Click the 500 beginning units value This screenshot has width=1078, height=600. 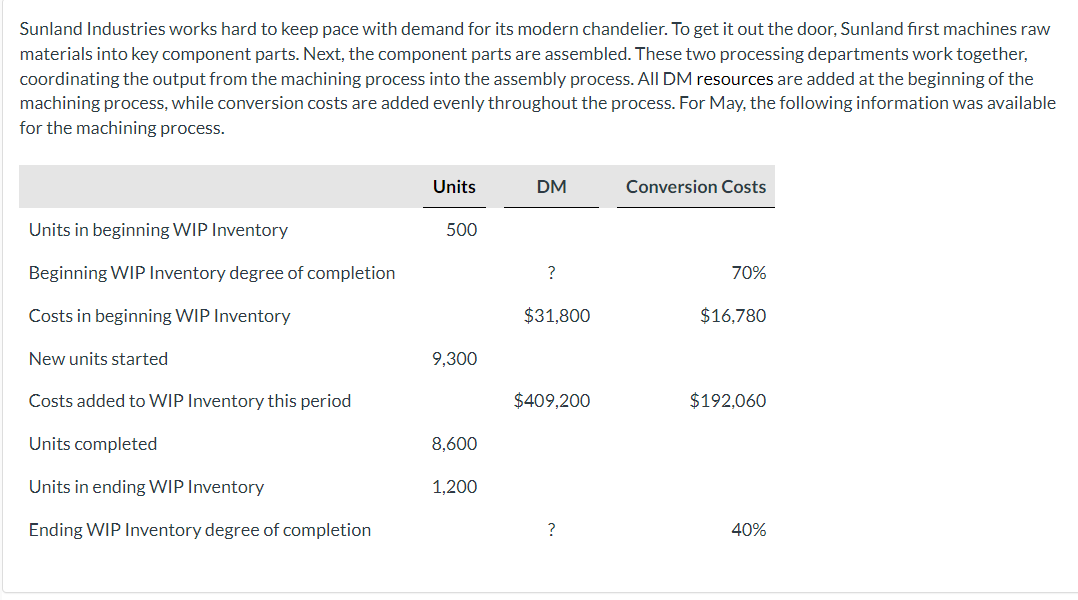[x=461, y=230]
